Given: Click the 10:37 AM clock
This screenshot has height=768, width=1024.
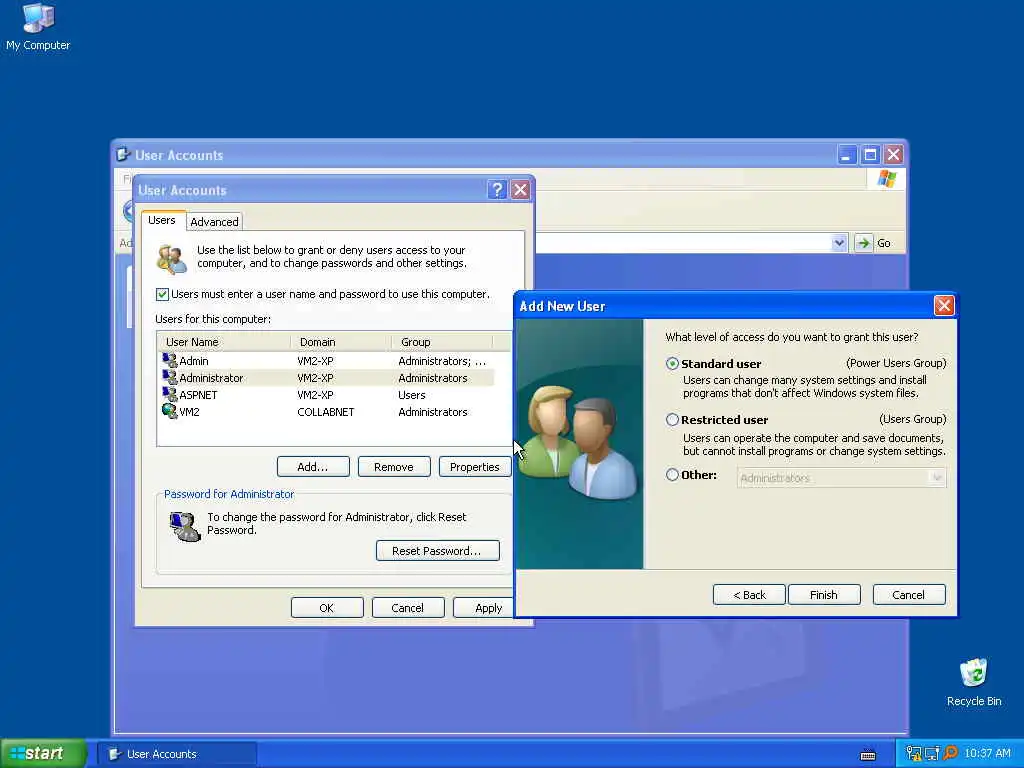Looking at the screenshot, I should tap(987, 754).
